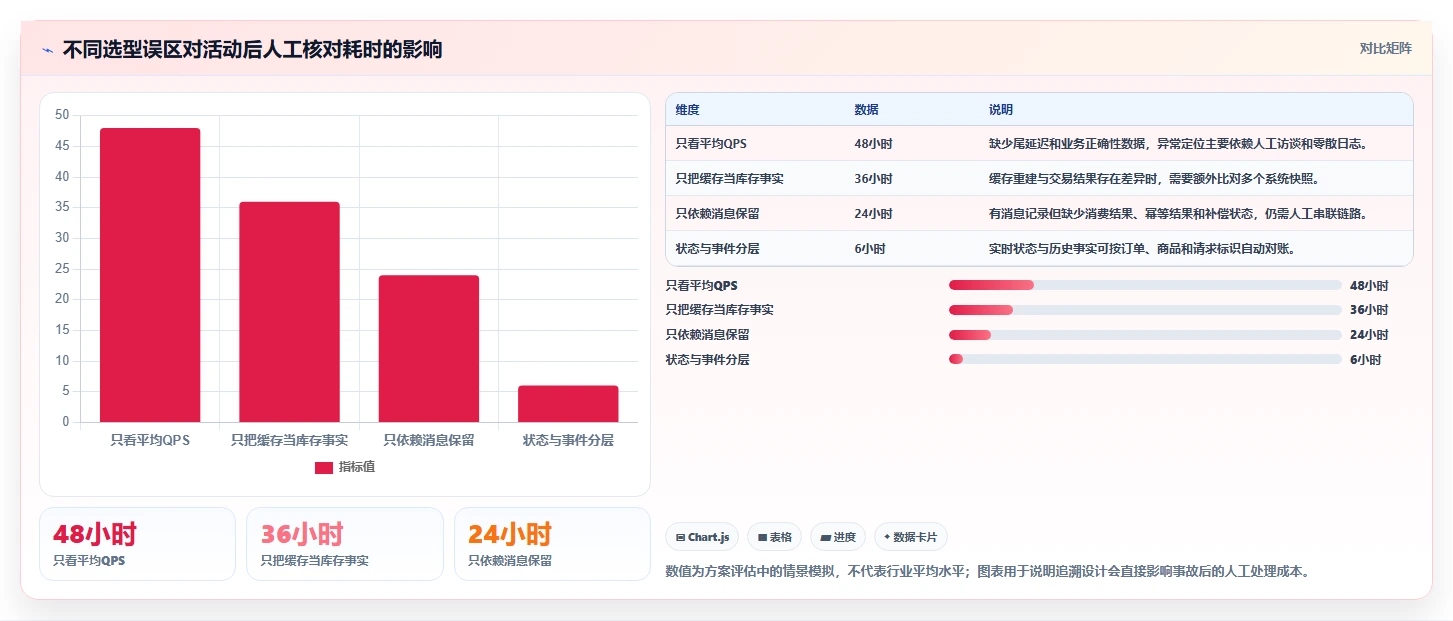Click the 数据卡片 tag chip
This screenshot has width=1453, height=621.
click(911, 537)
